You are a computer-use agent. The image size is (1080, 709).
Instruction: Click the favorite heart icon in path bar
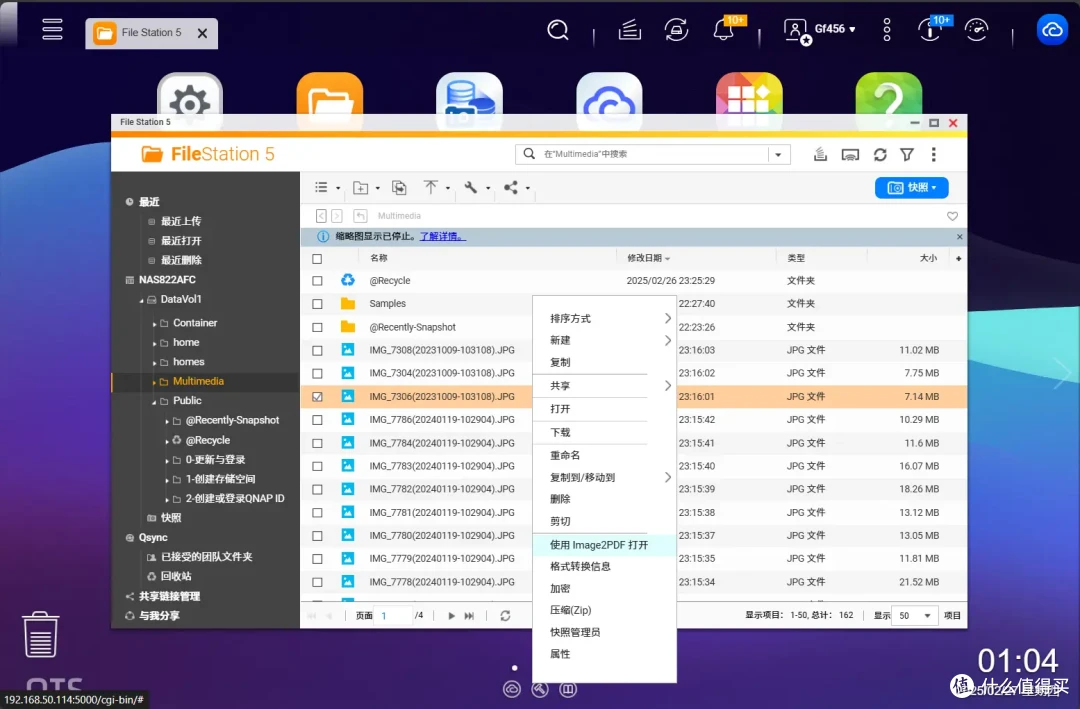[x=953, y=216]
